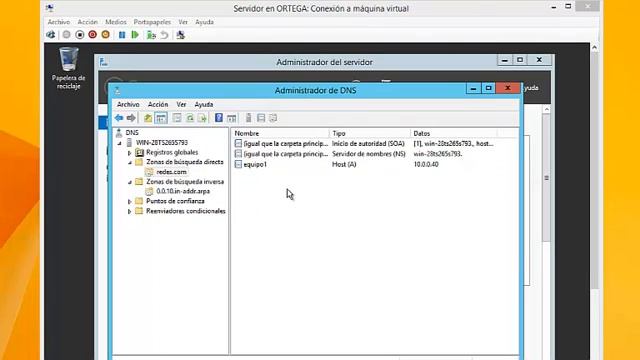Click the greyed Start button in VM toolbar

coord(67,35)
